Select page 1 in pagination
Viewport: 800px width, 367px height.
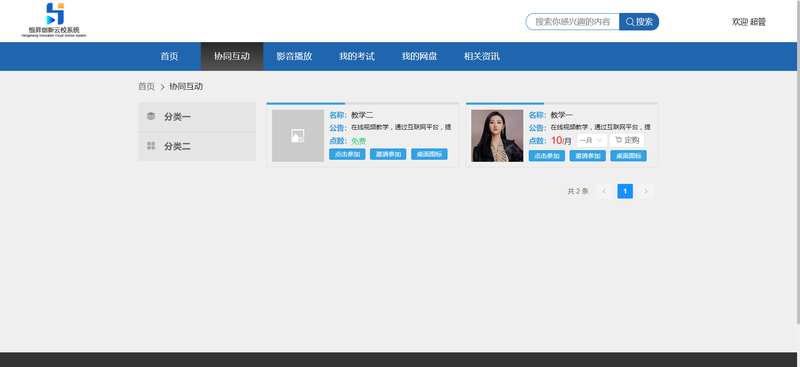pos(625,191)
